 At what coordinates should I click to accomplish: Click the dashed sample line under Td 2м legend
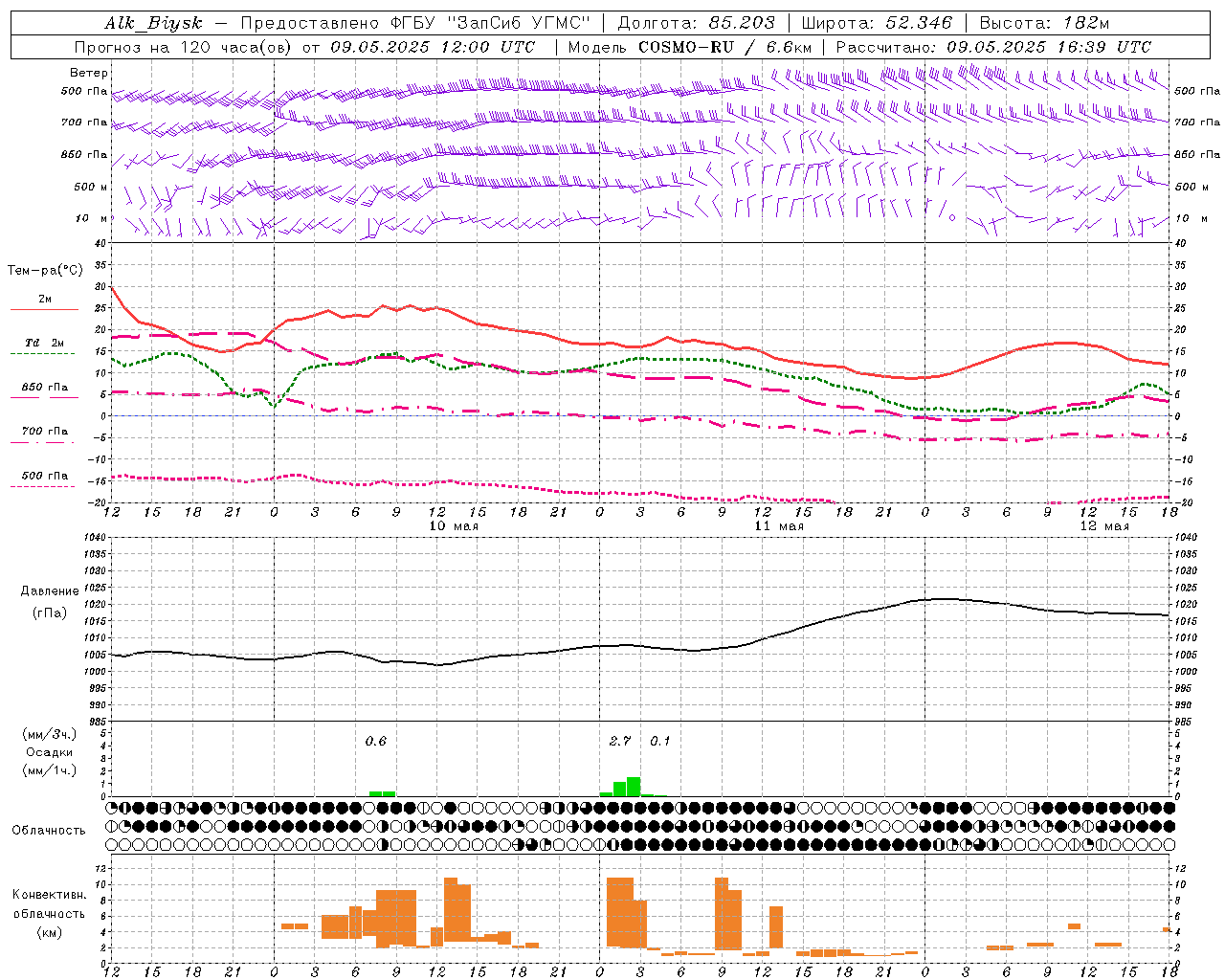44,354
